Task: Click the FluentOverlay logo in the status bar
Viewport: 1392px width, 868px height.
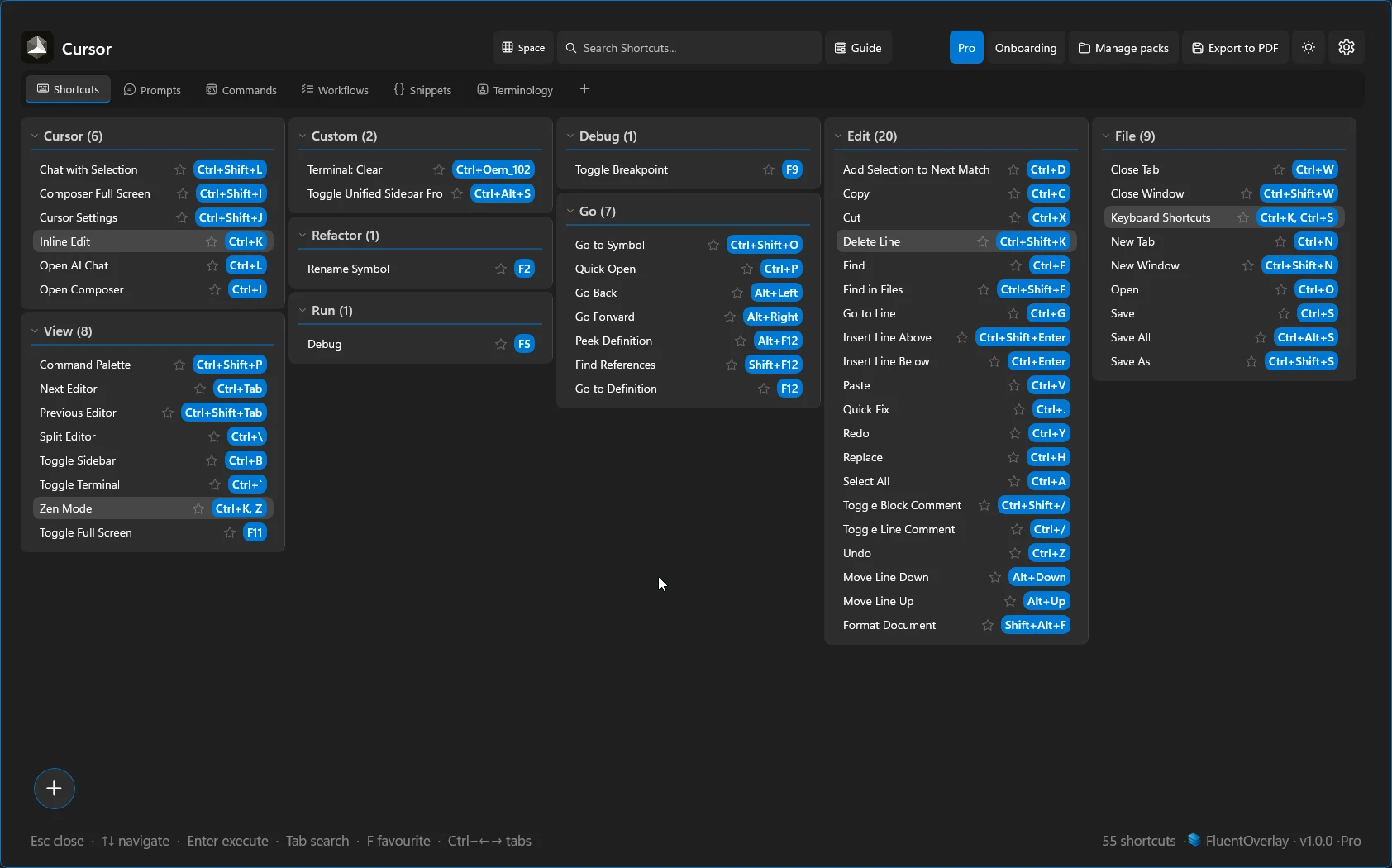Action: pos(1194,841)
